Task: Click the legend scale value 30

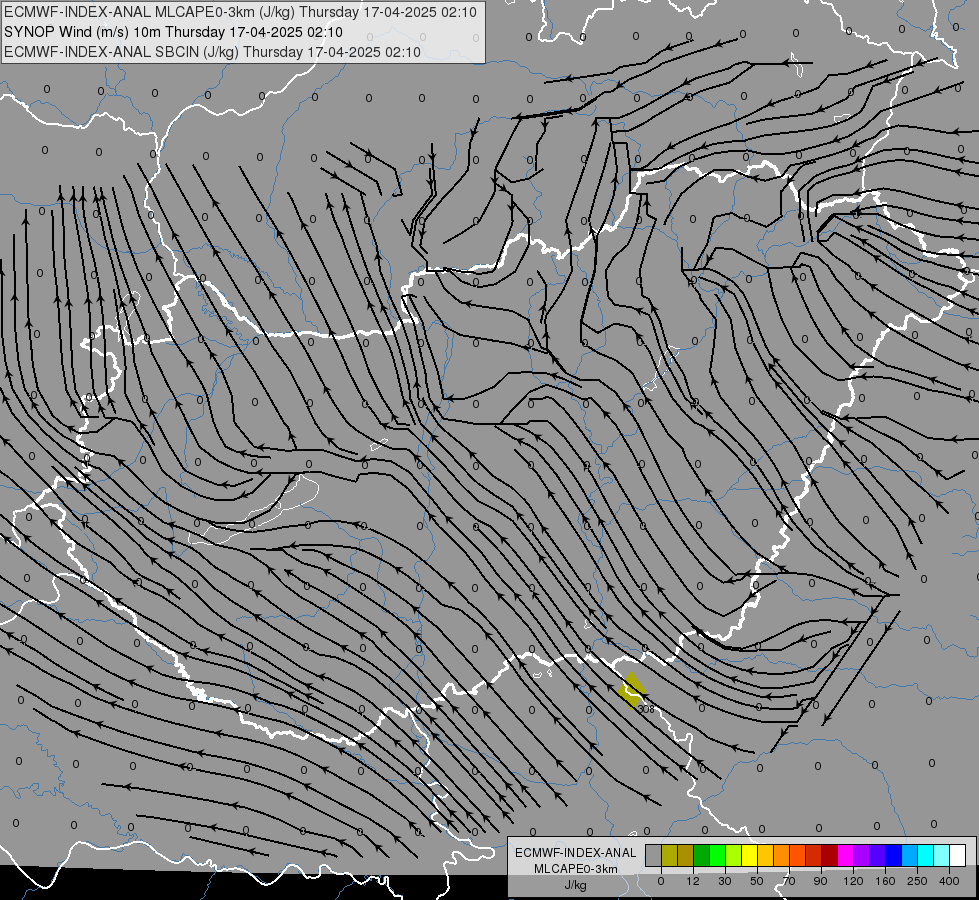Action: (725, 881)
